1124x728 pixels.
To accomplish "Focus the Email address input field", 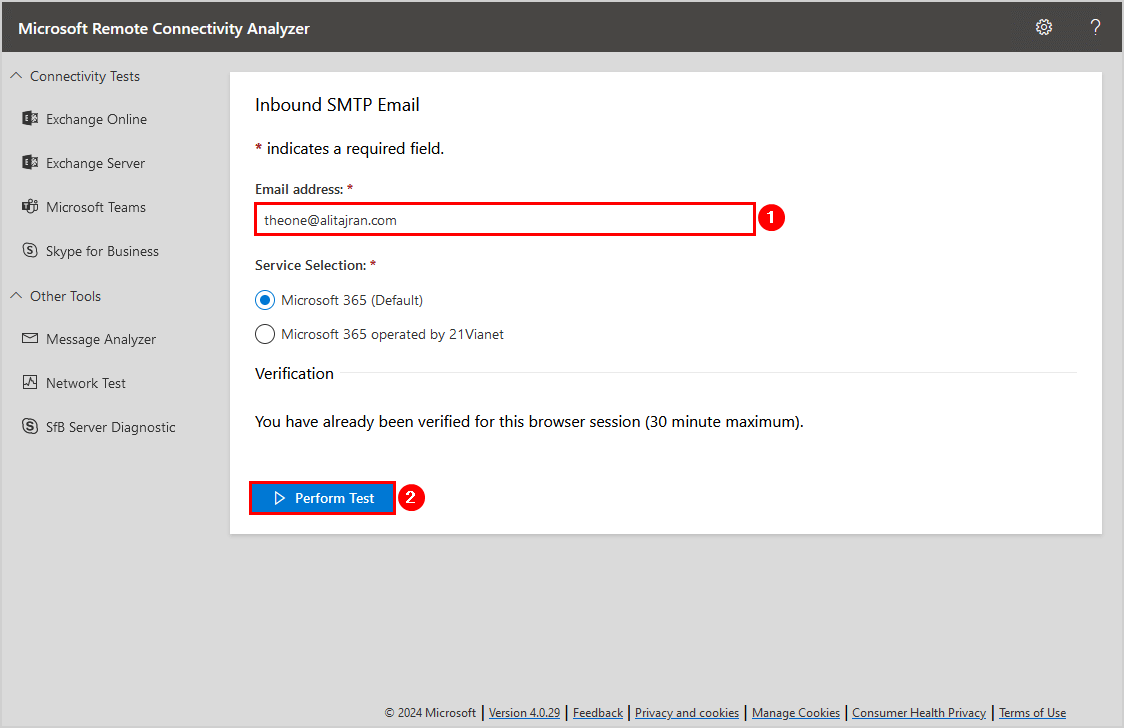I will tap(505, 219).
